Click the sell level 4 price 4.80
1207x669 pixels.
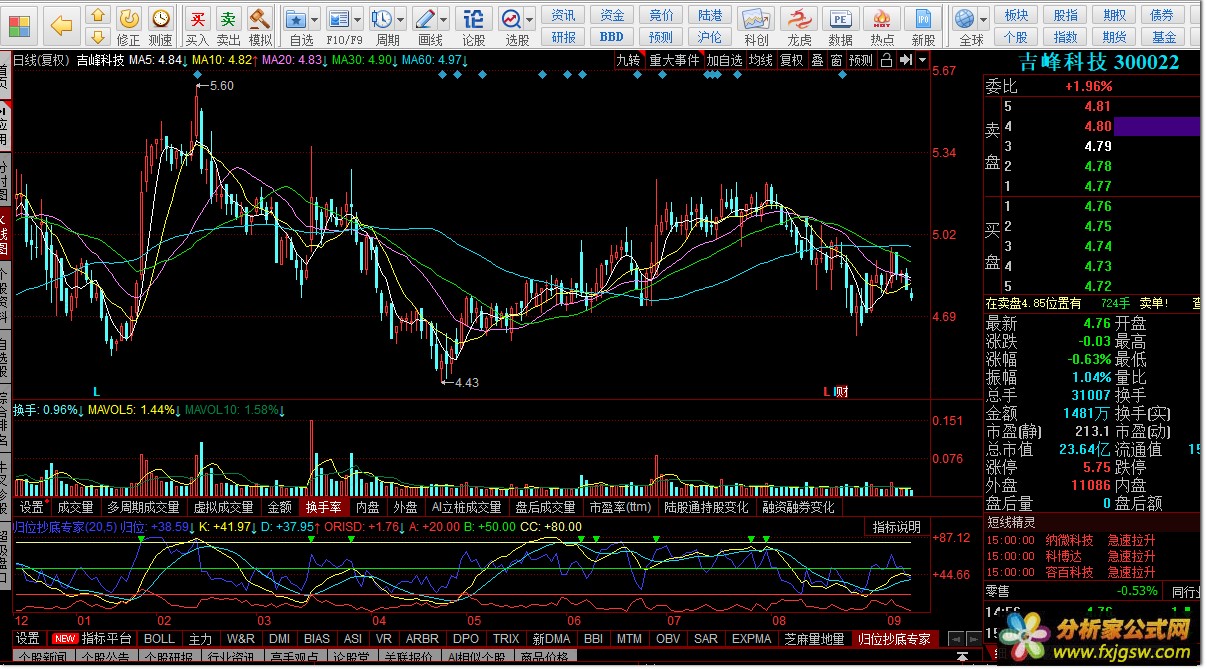pos(1098,126)
